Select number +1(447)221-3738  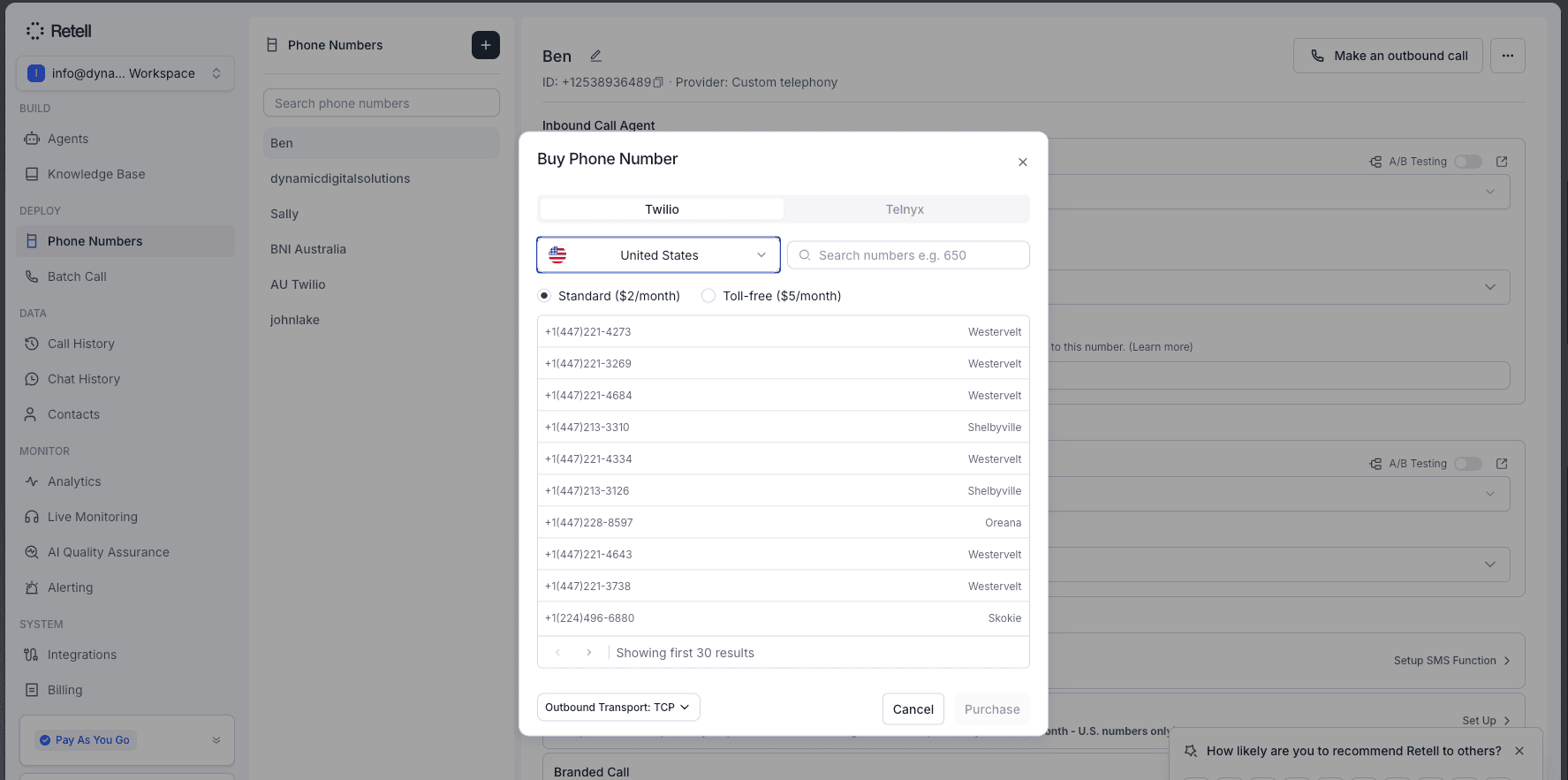784,587
